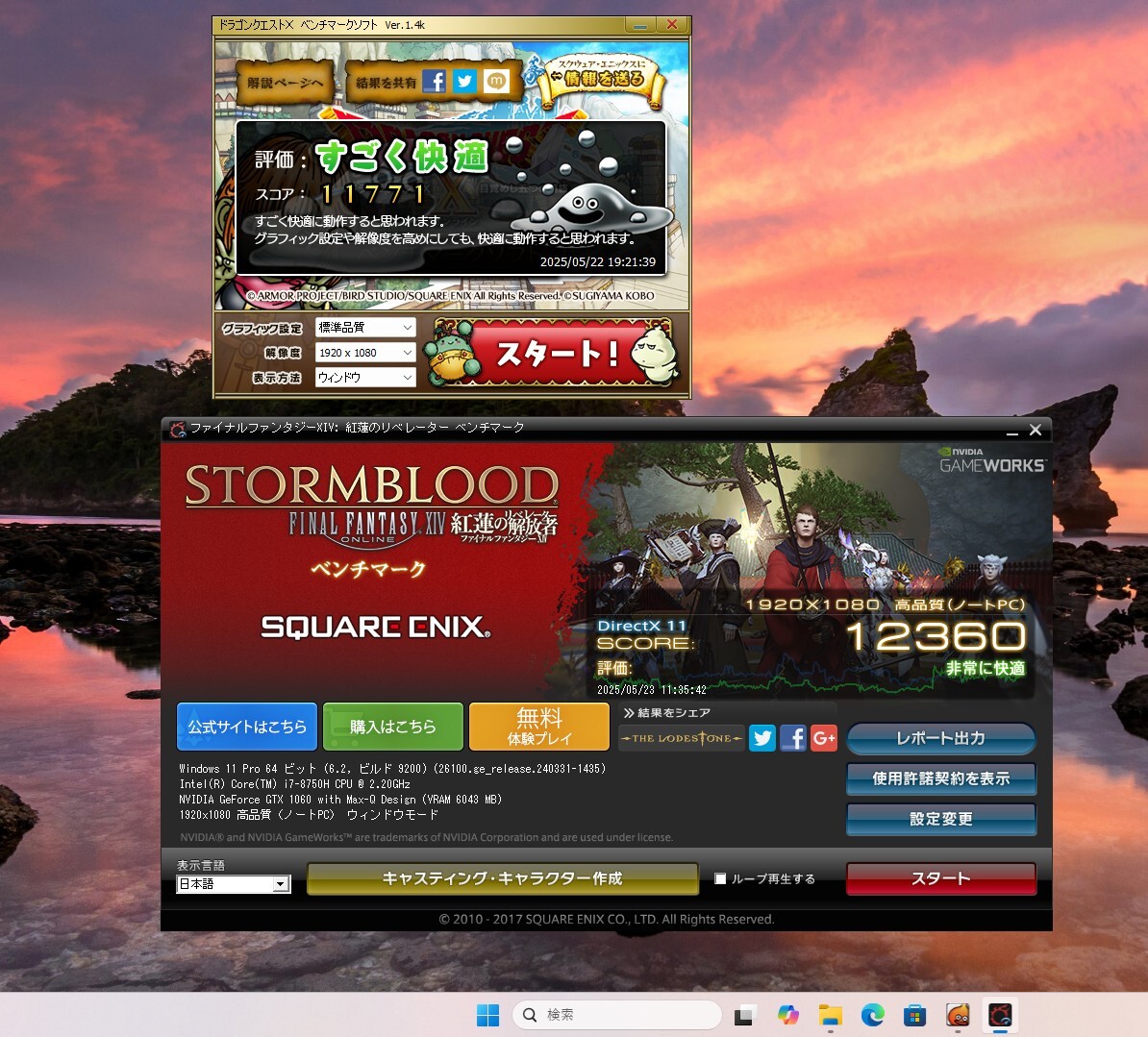1148x1037 pixels.
Task: Open Microsoft Store from the taskbar
Action: pyautogui.click(x=915, y=1015)
